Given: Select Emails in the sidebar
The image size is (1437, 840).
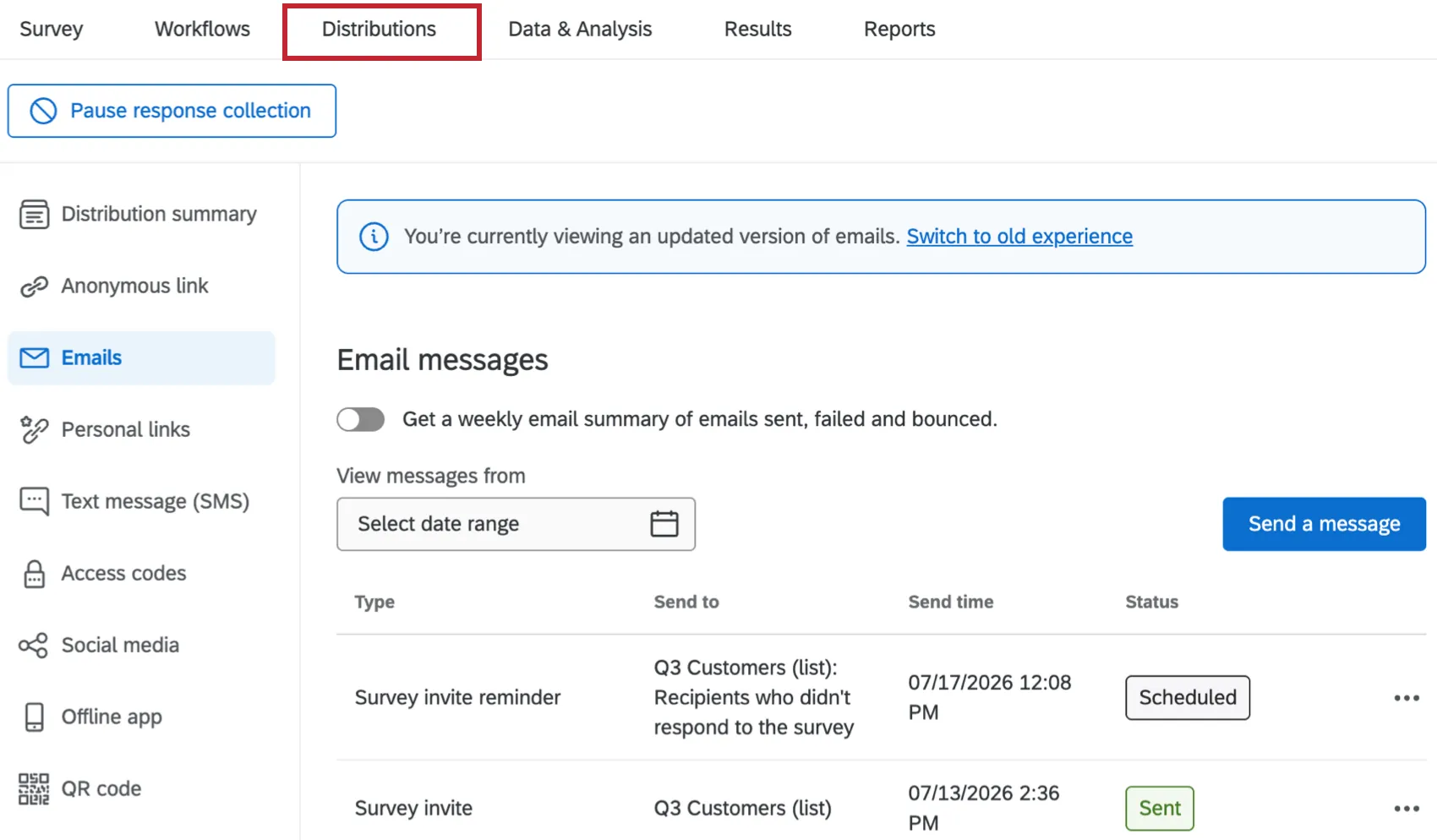Looking at the screenshot, I should coord(141,358).
